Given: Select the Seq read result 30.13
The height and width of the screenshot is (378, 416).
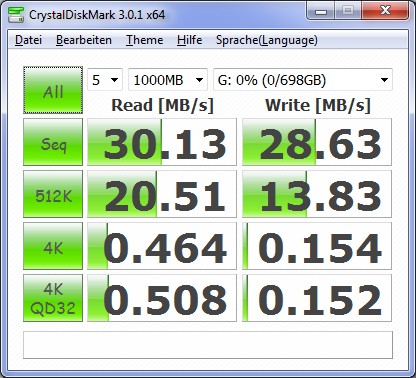Looking at the screenshot, I should 162,142.
